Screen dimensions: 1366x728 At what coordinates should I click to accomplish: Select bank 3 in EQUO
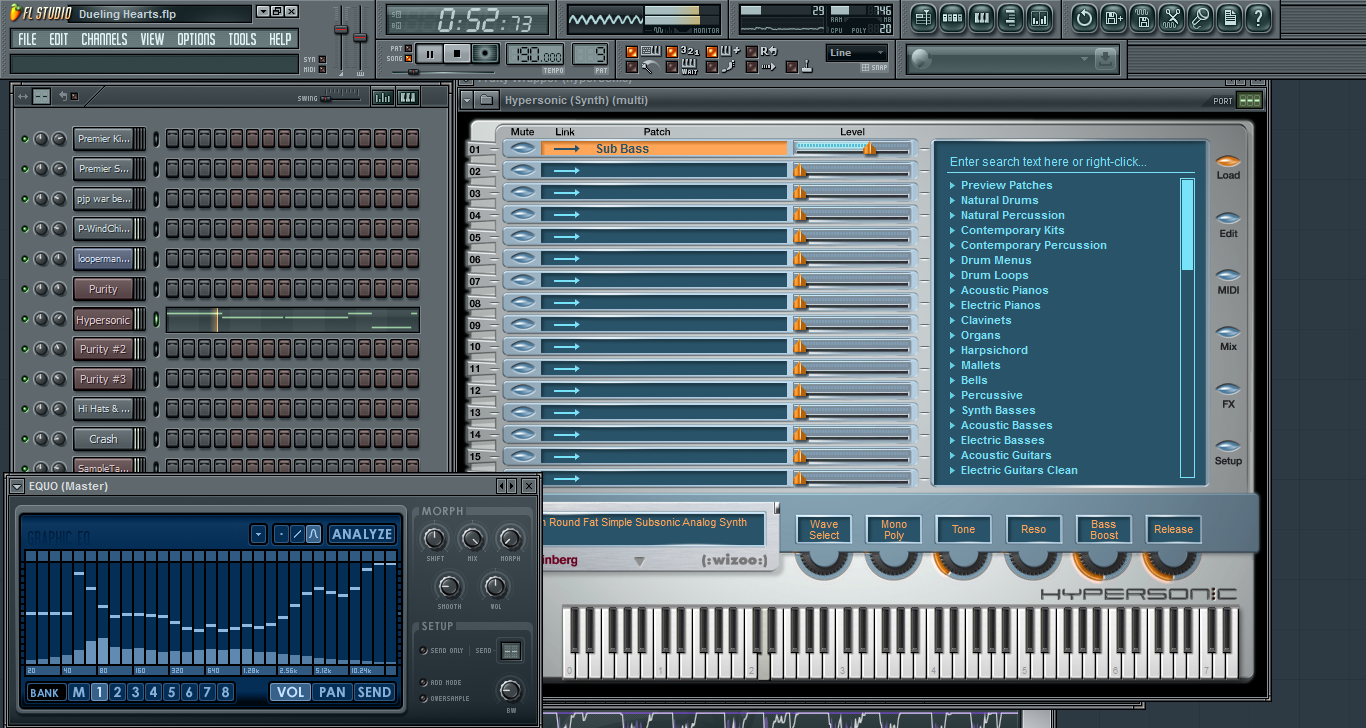(x=135, y=692)
